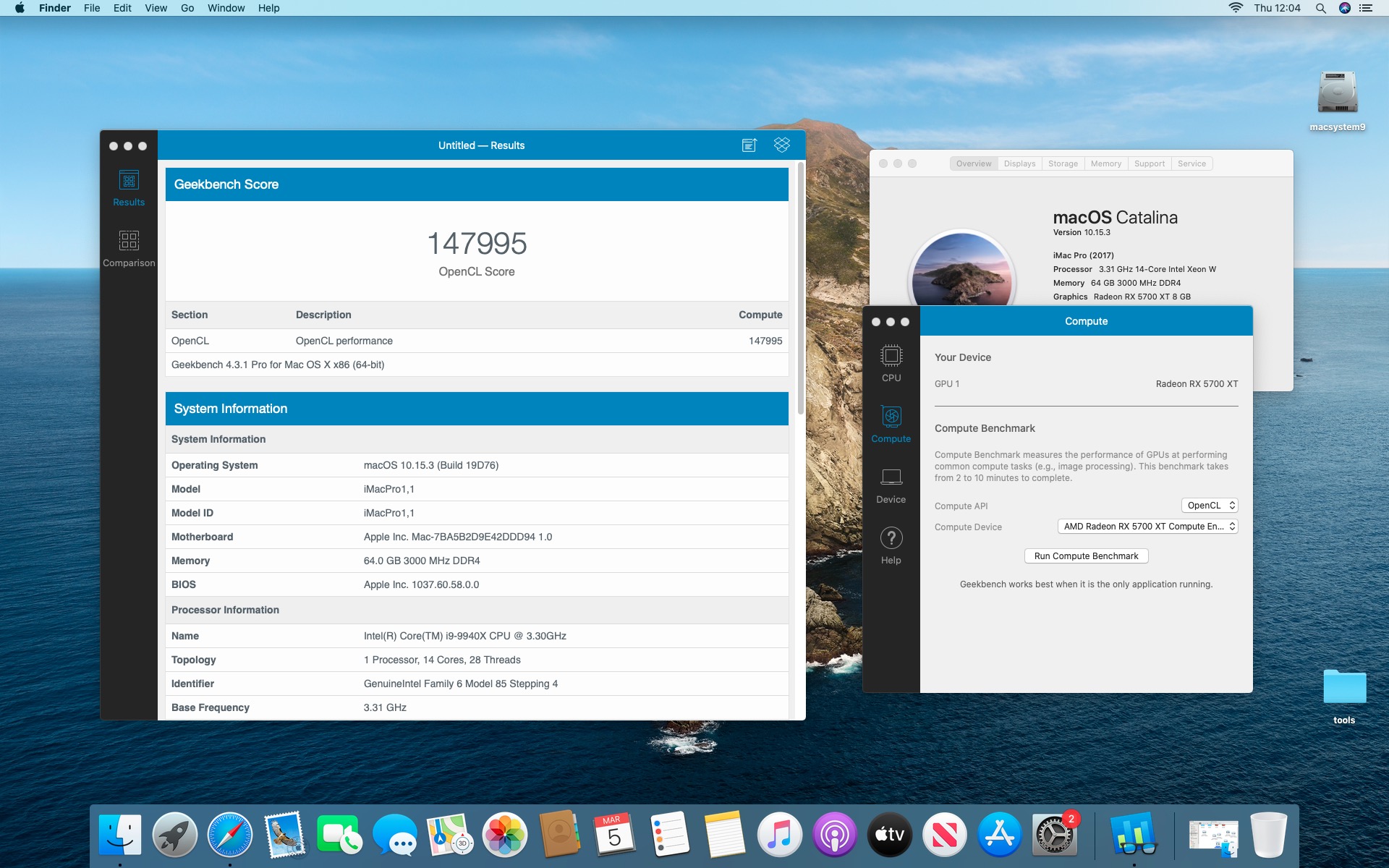
Task: Open the View menu
Action: tap(156, 8)
